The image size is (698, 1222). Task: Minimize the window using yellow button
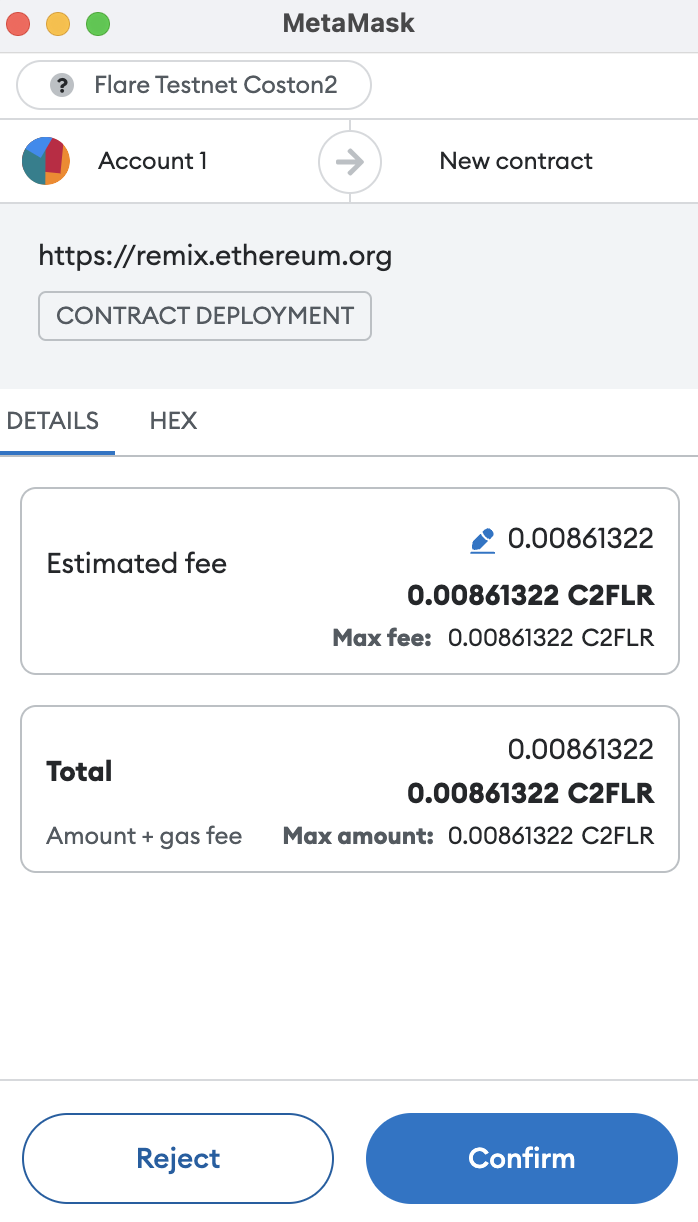click(x=58, y=24)
